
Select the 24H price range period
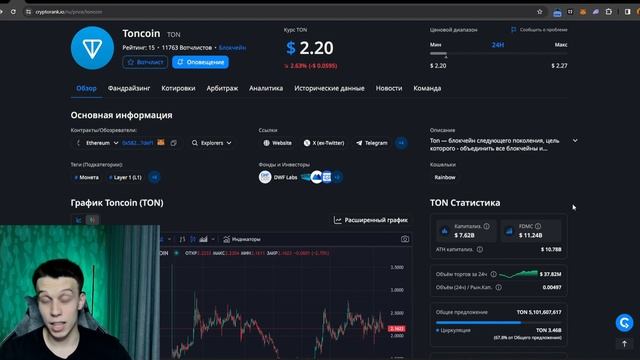[x=498, y=45]
